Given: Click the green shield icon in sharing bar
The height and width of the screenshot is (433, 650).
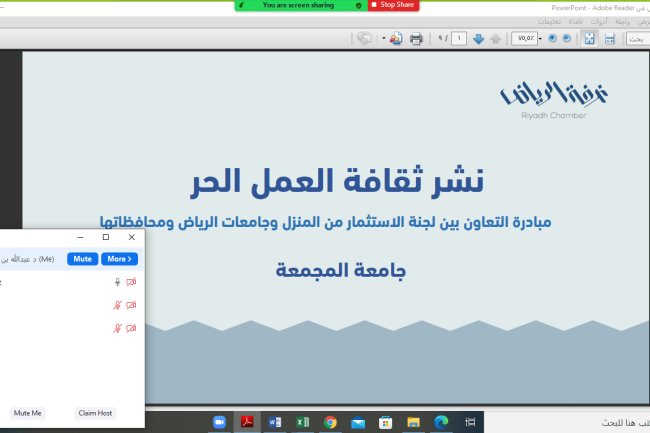Looking at the screenshot, I should (359, 5).
